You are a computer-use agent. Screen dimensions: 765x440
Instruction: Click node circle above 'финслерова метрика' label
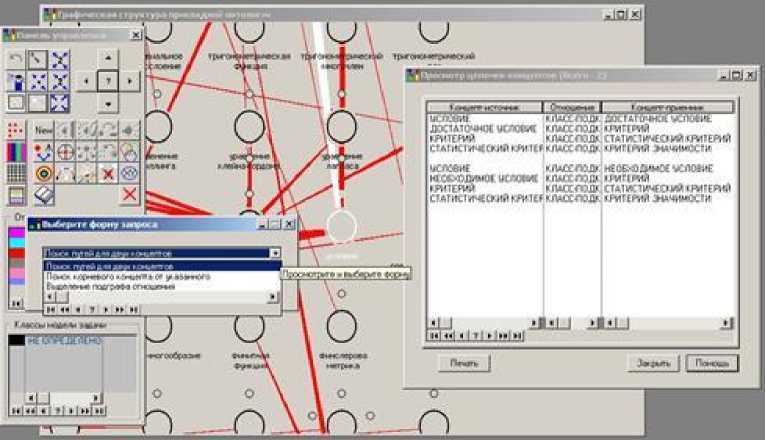[x=342, y=326]
